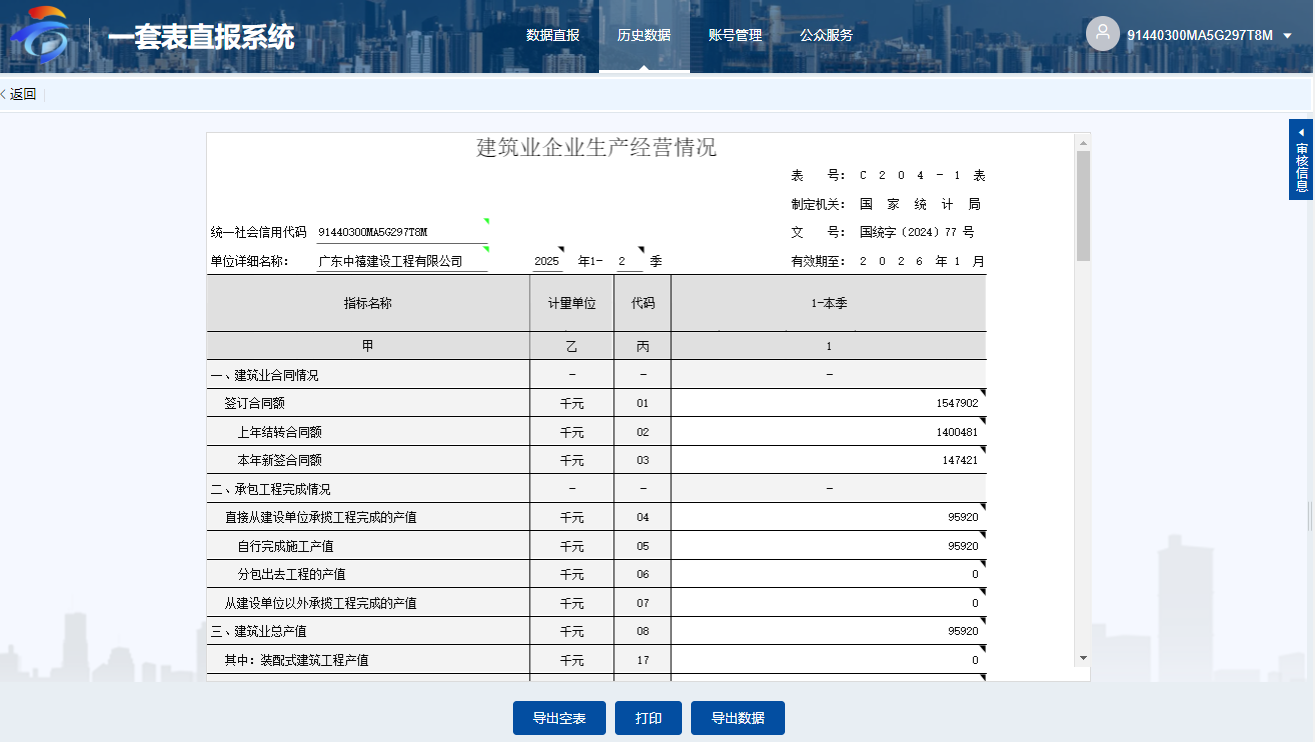Click the back arrow chevron icon
Screen dimensions: 1315x742
coord(3,94)
